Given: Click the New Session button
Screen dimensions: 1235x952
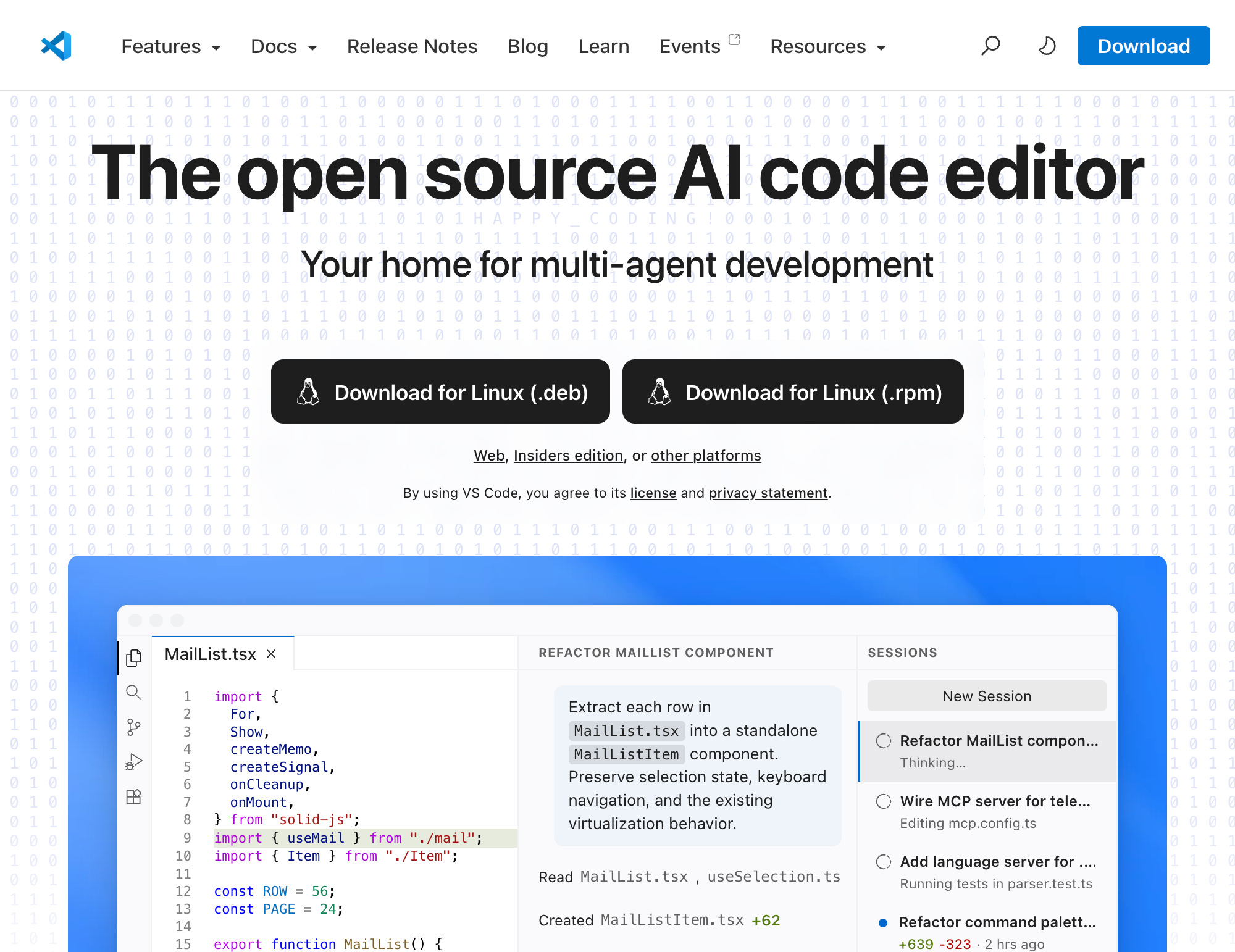Looking at the screenshot, I should 987,696.
